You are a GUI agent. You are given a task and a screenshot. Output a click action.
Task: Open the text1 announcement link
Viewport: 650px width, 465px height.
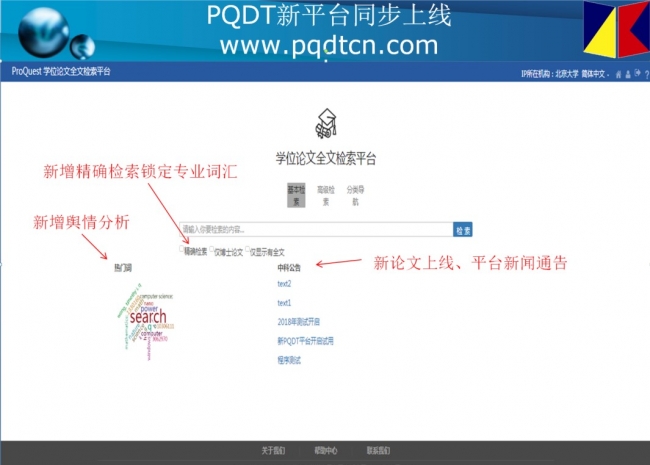284,303
